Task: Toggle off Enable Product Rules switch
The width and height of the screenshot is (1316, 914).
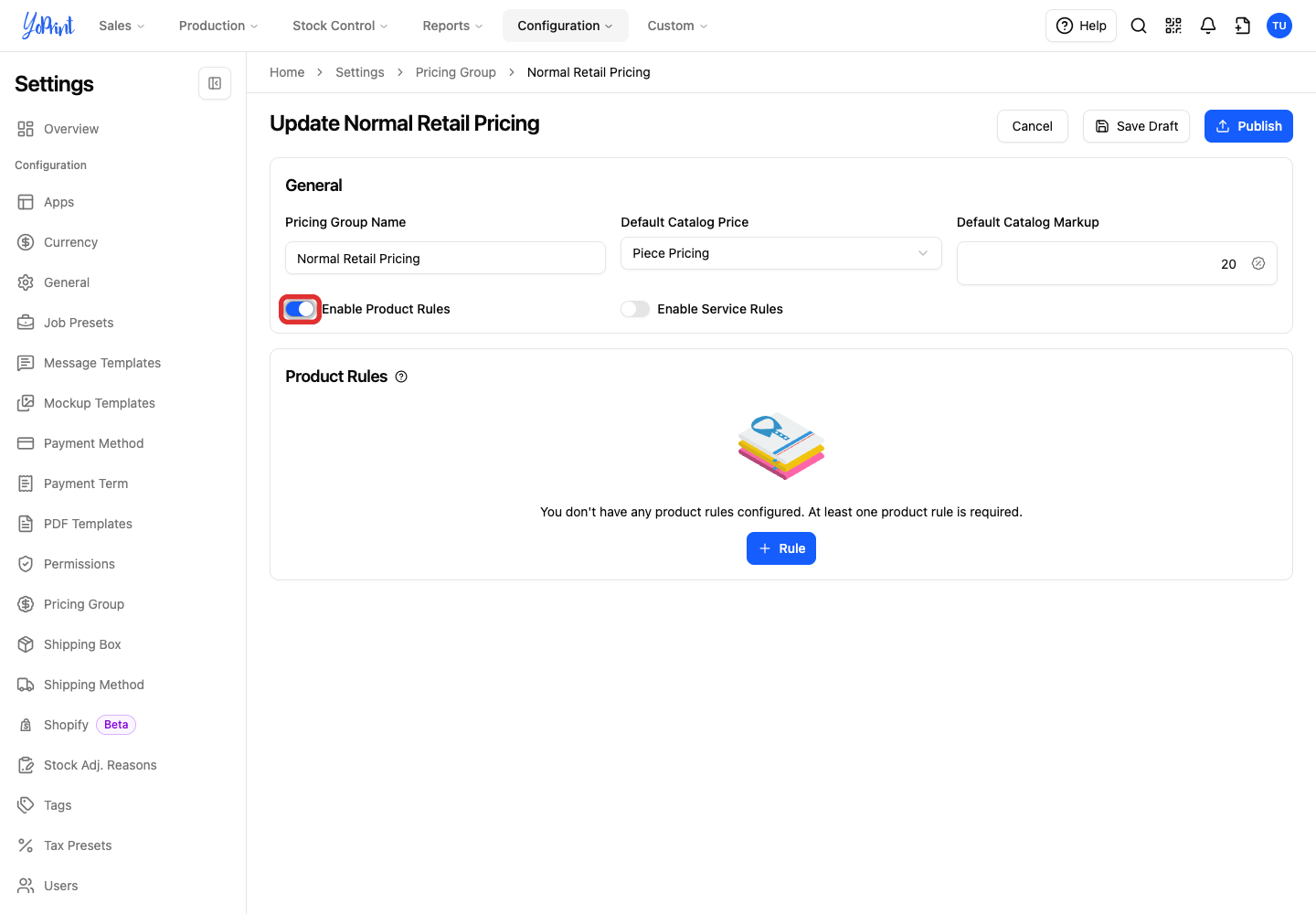Action: point(300,309)
